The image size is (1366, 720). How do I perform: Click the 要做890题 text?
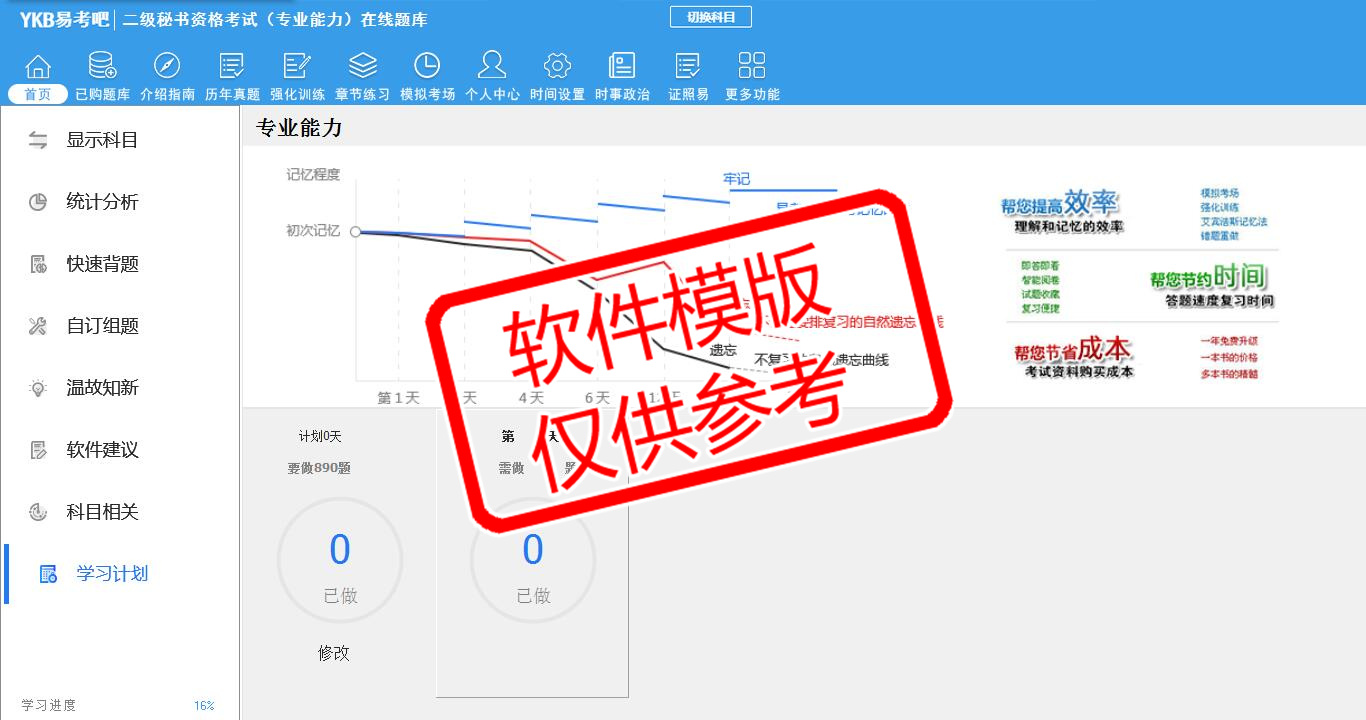[319, 468]
